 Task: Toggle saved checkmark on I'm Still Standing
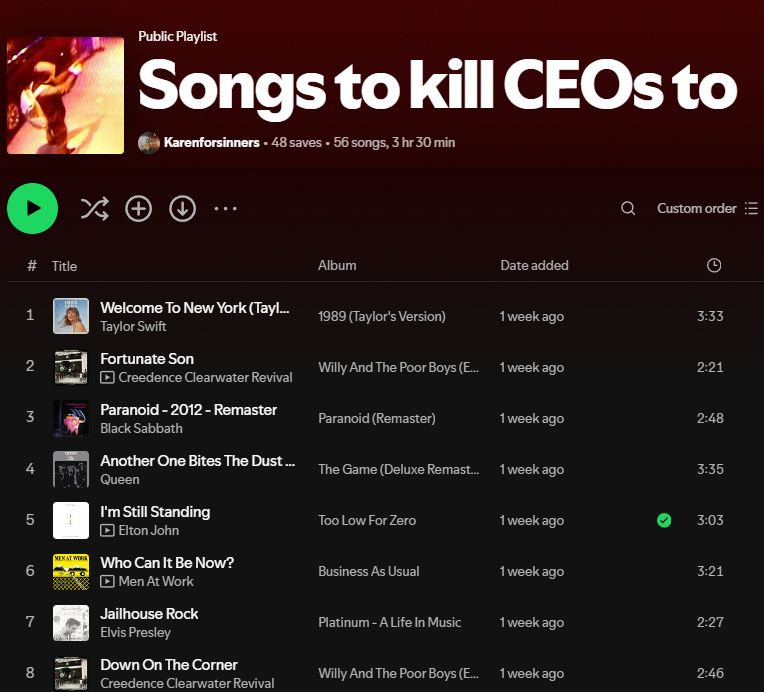(664, 520)
